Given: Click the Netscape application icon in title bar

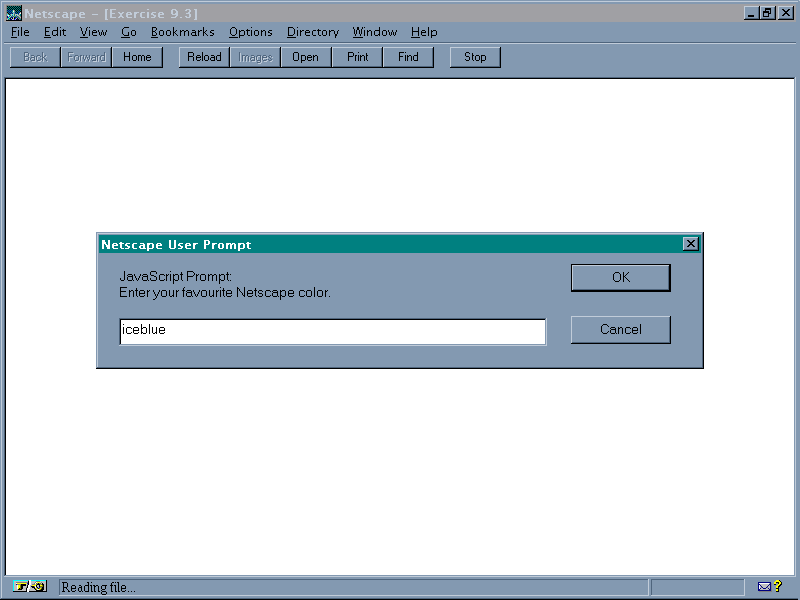Looking at the screenshot, I should (x=13, y=13).
